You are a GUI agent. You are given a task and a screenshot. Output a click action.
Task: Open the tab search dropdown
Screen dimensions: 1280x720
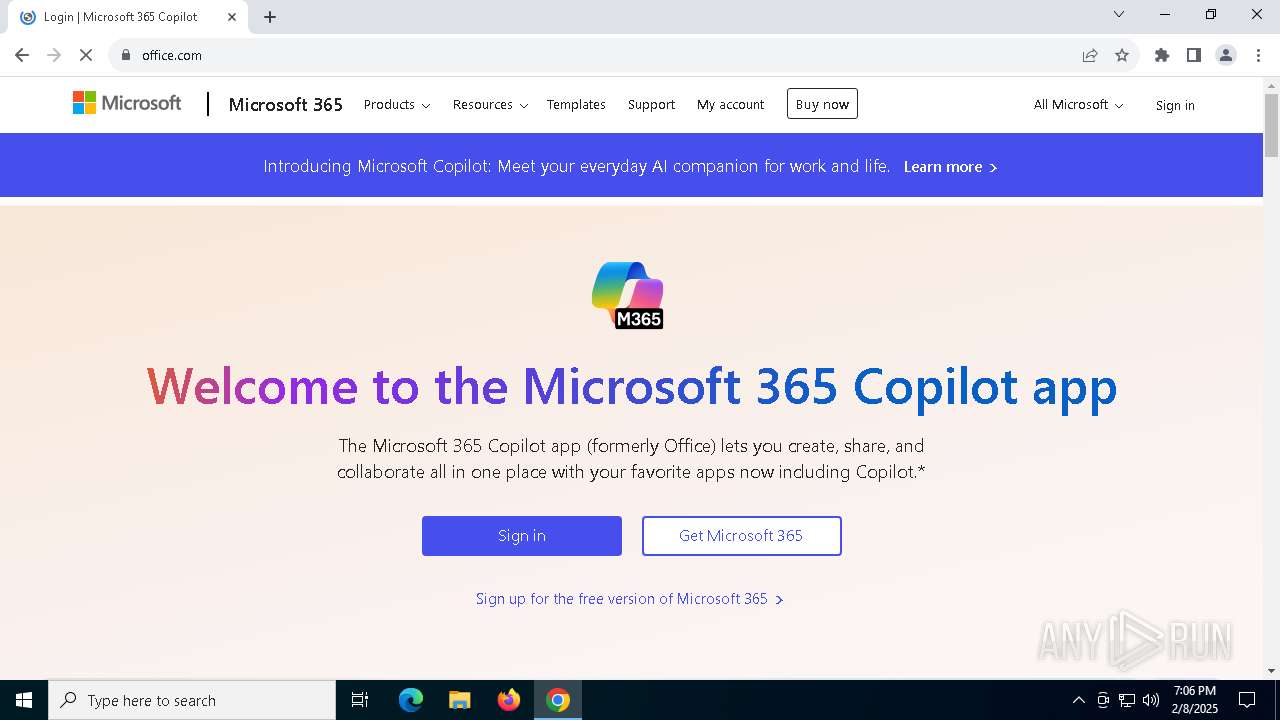point(1119,14)
